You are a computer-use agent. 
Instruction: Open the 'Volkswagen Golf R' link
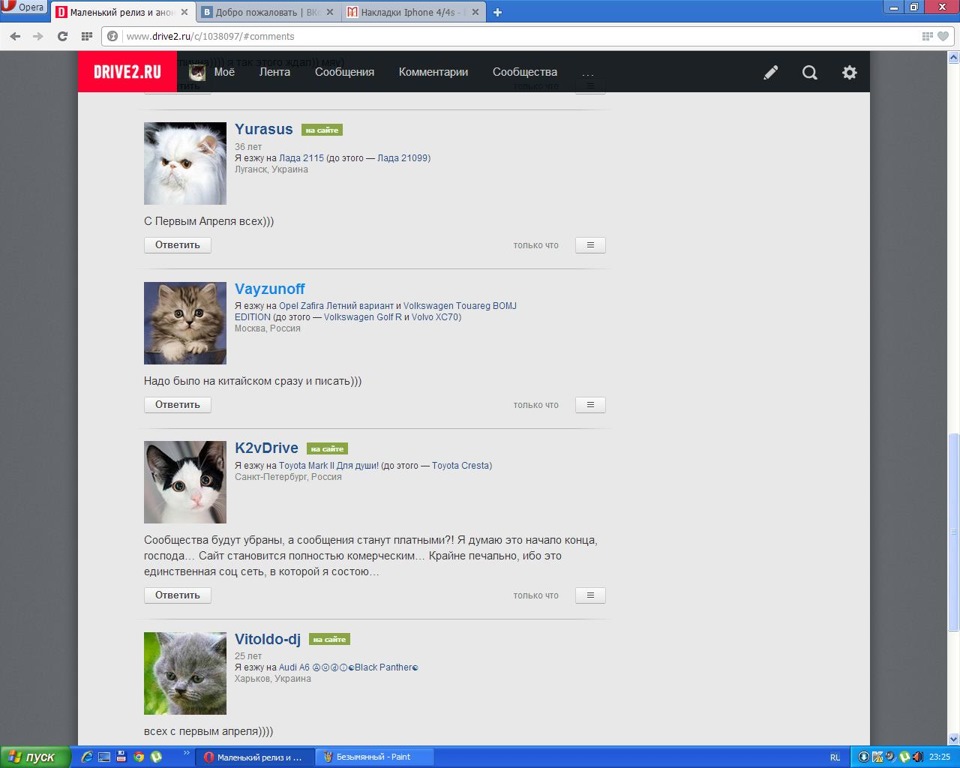tap(362, 317)
